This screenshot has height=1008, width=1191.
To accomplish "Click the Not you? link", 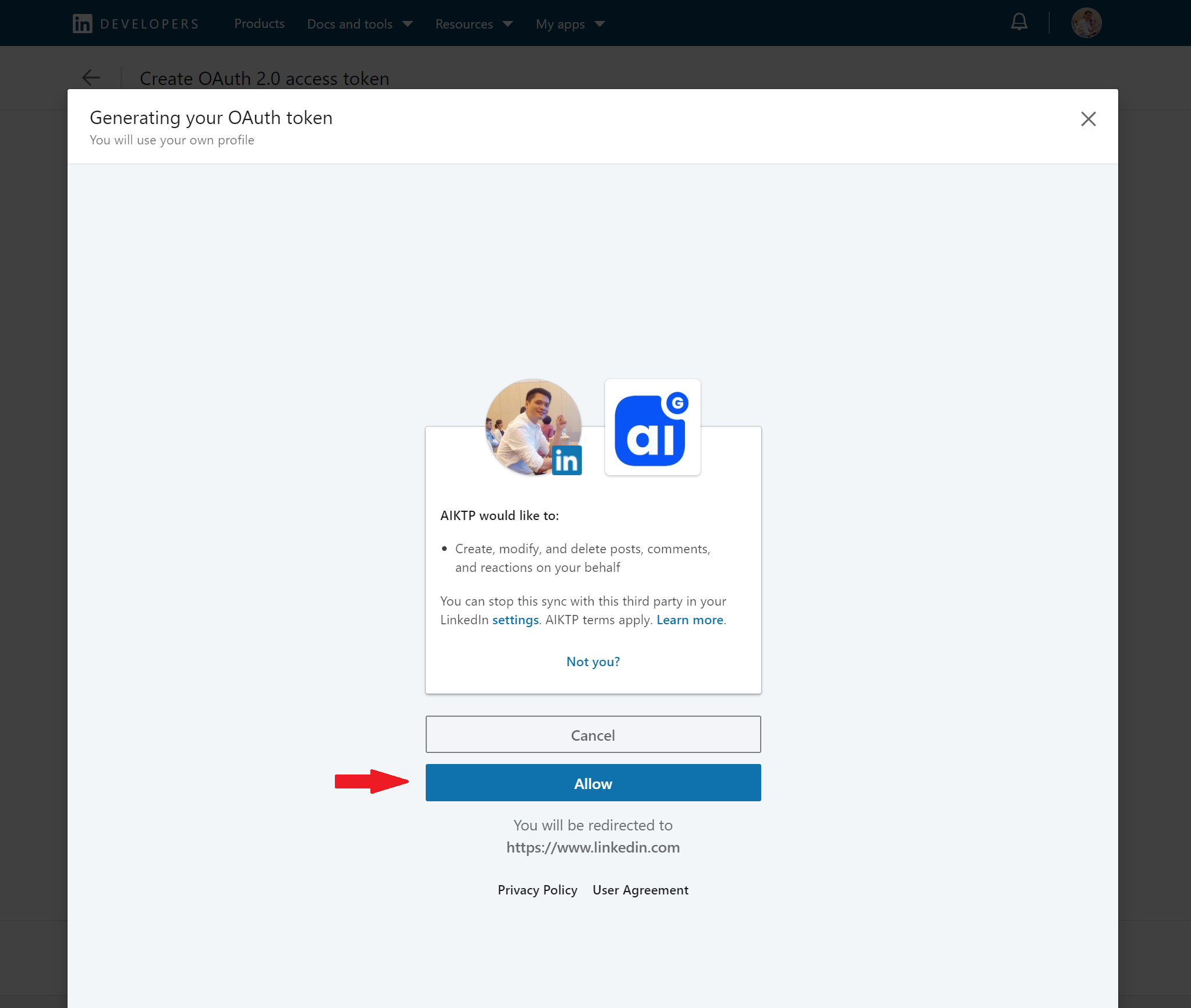I will (593, 662).
